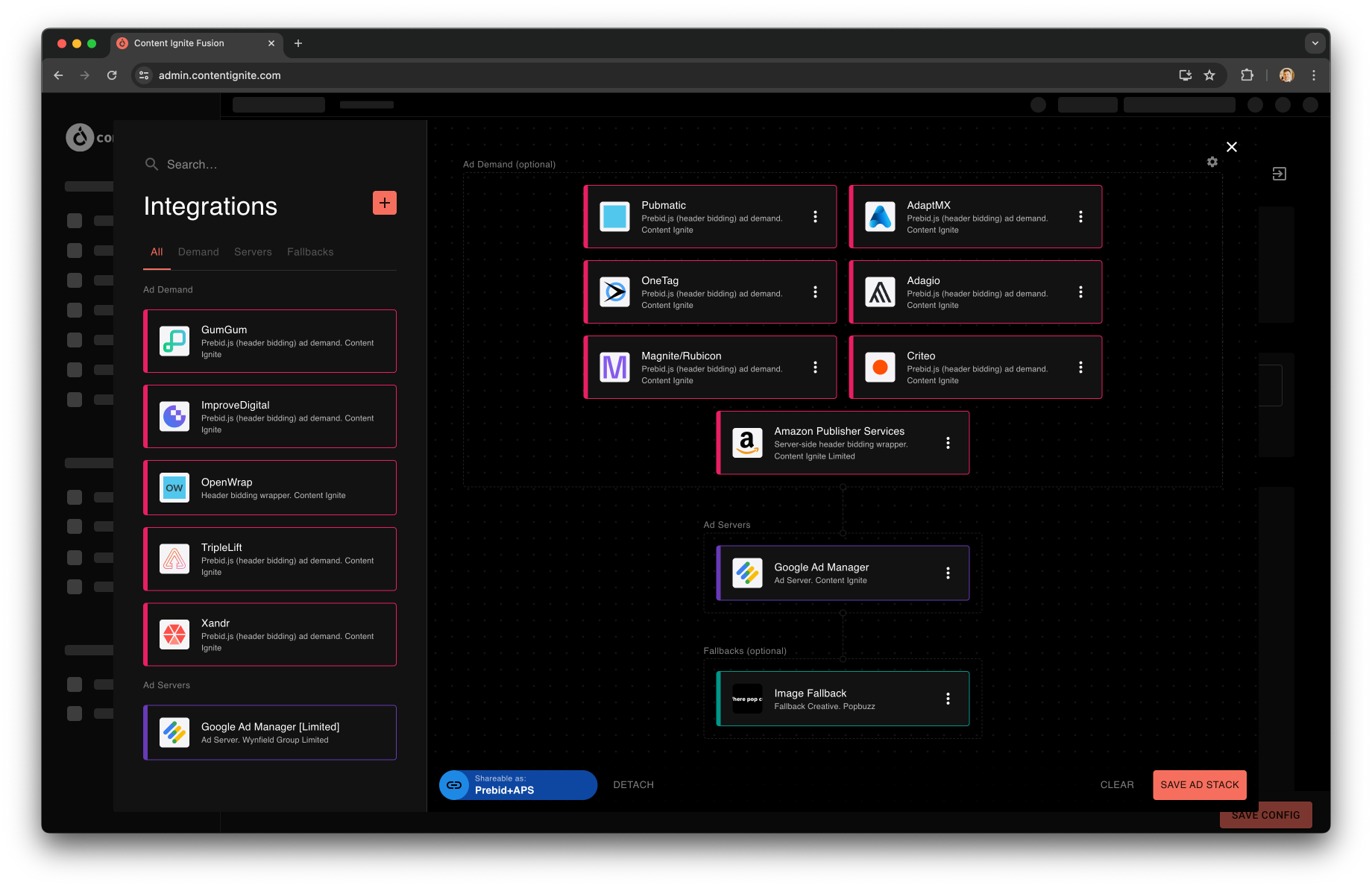Click the collapse panel arrow icon
The width and height of the screenshot is (1372, 888).
pyautogui.click(x=1280, y=174)
